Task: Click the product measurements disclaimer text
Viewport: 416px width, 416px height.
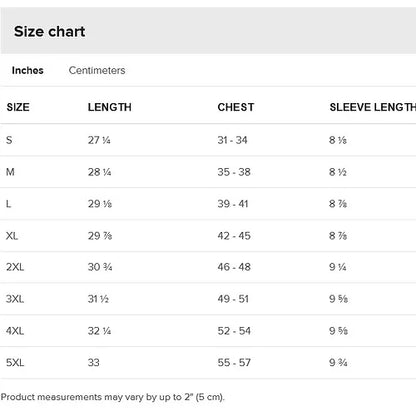Action: coord(113,397)
